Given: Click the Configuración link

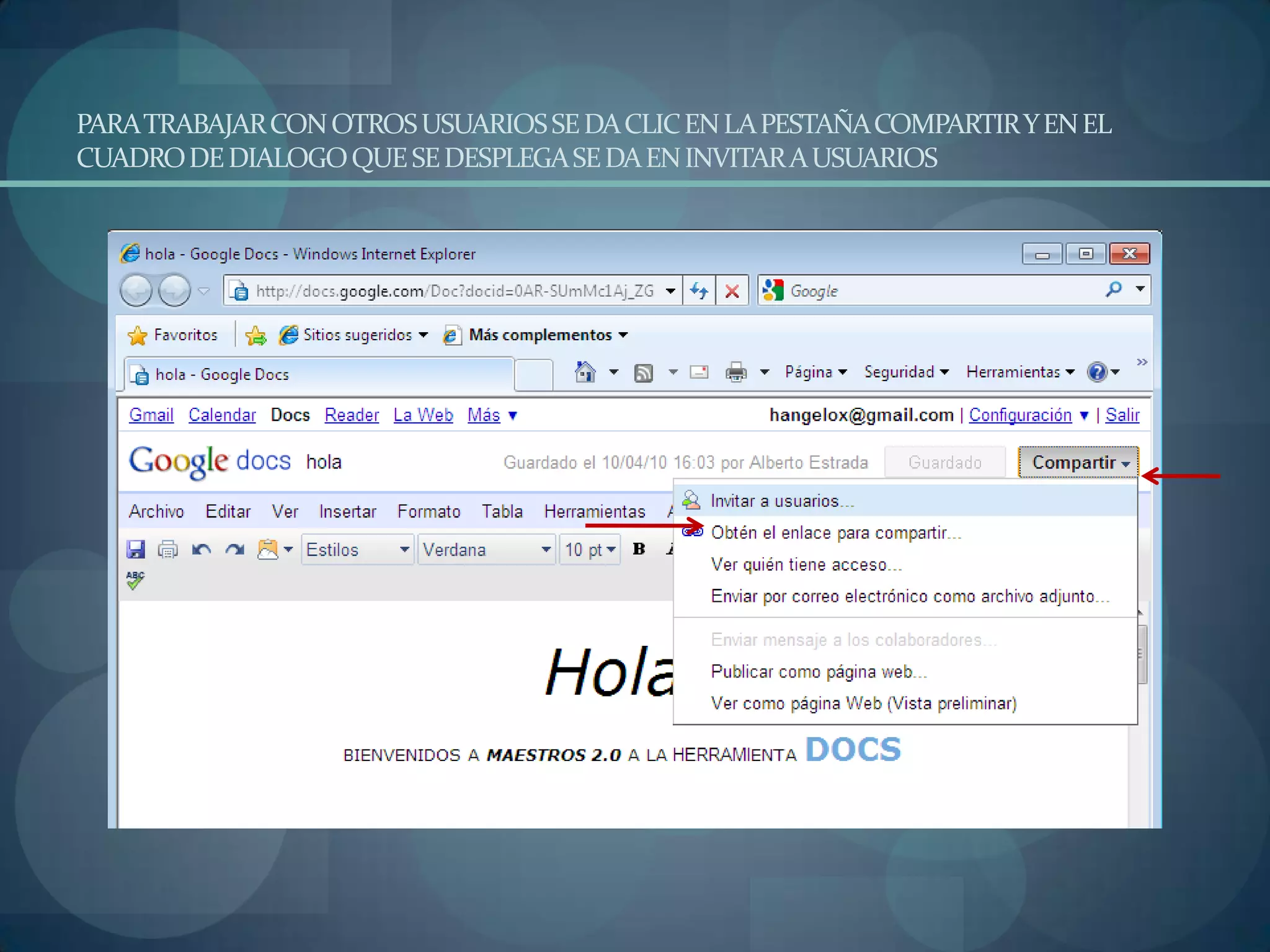Looking at the screenshot, I should pos(1020,415).
